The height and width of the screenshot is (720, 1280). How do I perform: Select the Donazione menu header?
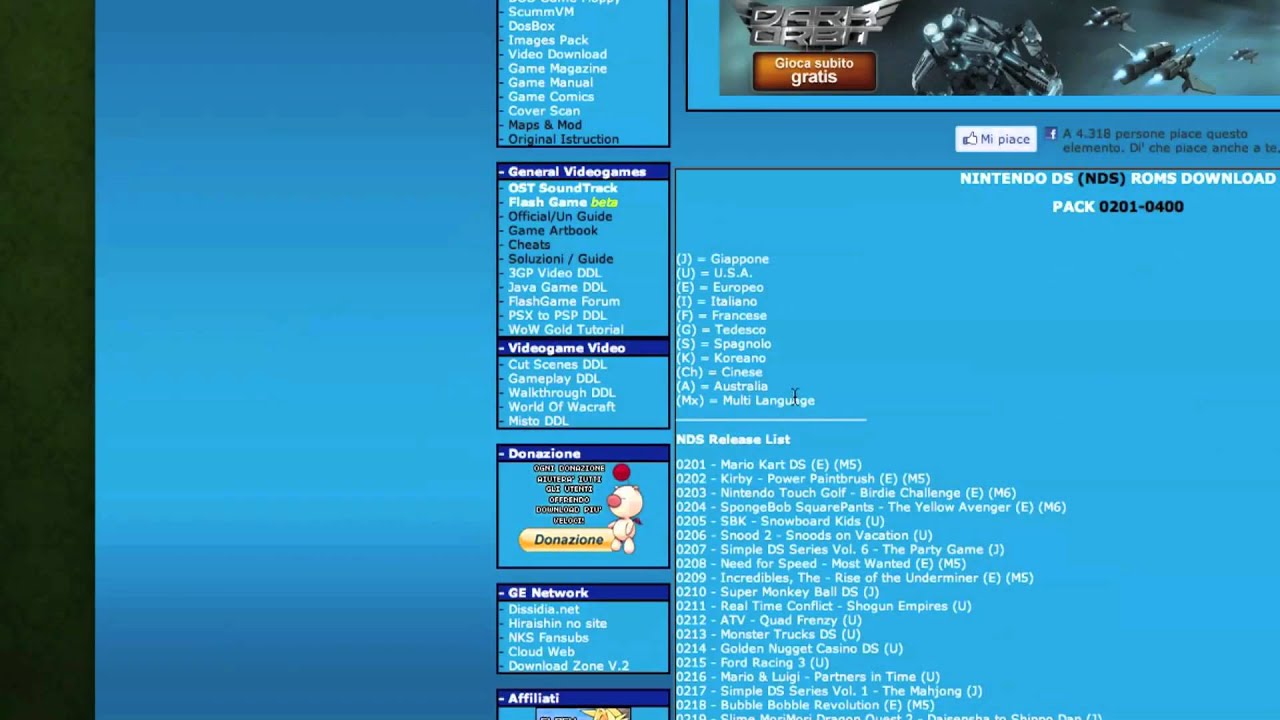583,454
